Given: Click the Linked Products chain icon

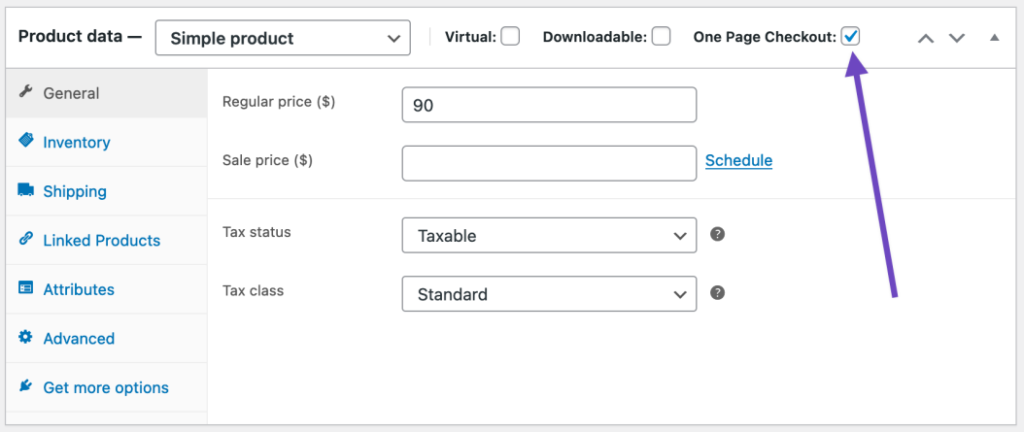Looking at the screenshot, I should [26, 240].
